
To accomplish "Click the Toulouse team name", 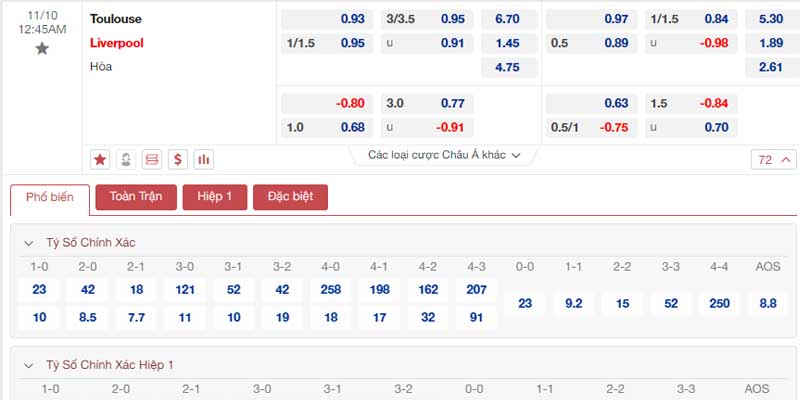I will [x=116, y=19].
